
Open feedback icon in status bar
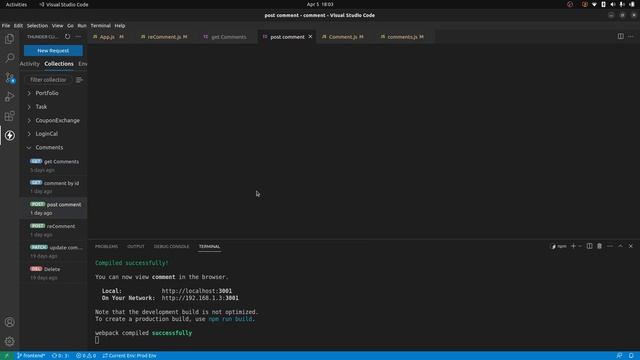[x=620, y=356]
